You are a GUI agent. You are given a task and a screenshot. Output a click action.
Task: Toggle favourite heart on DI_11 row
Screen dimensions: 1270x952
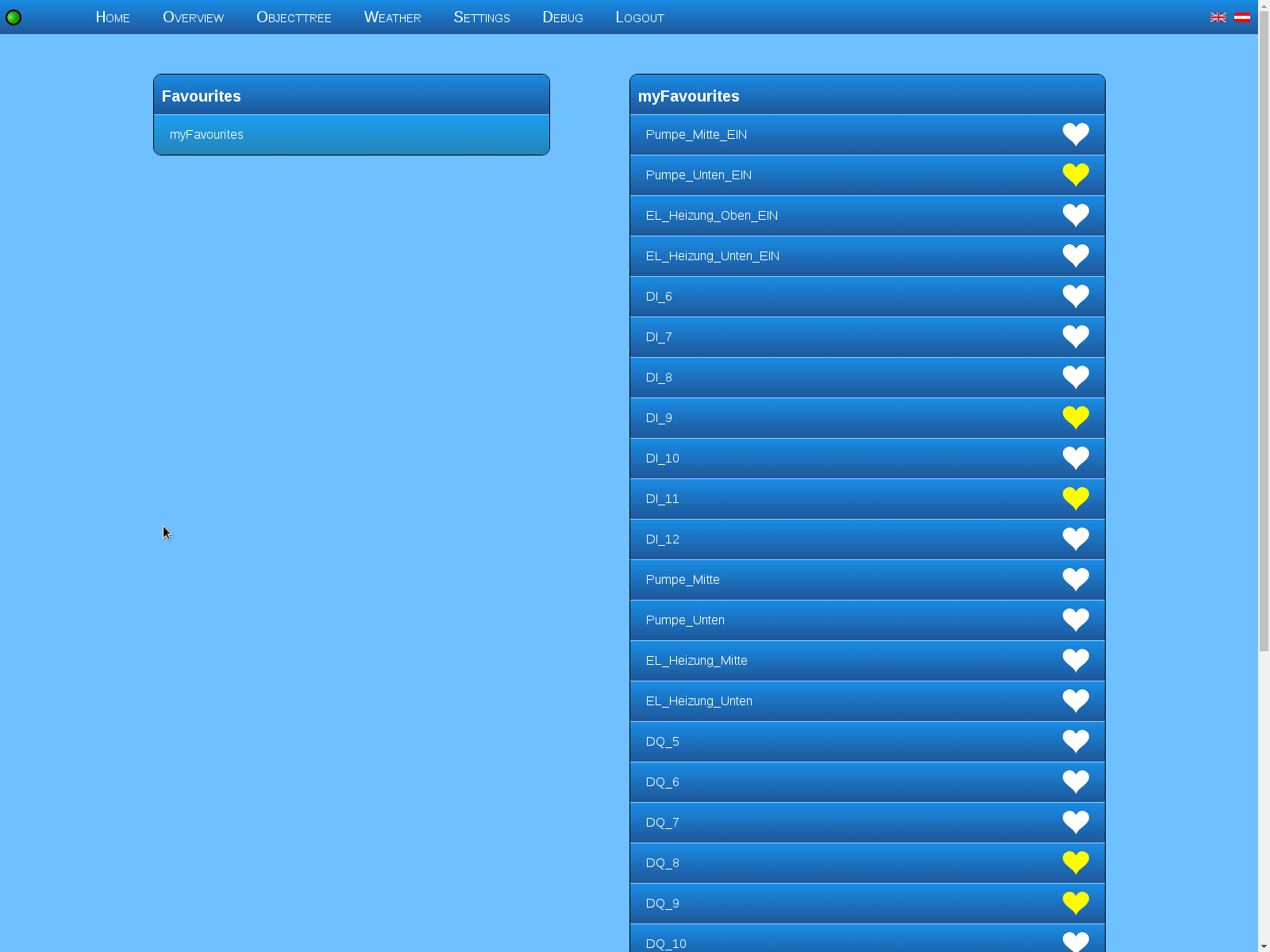tap(1076, 498)
